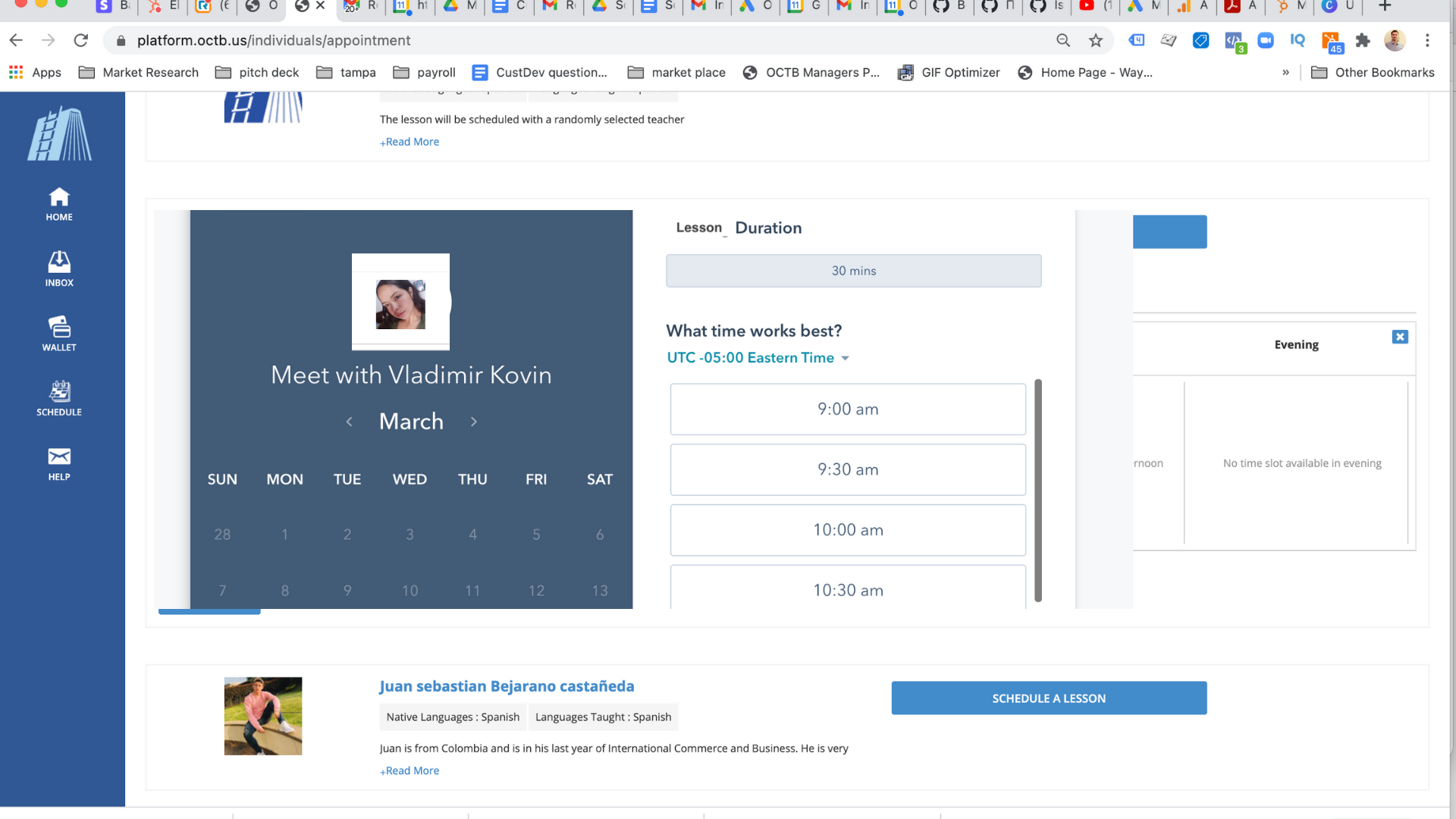Image resolution: width=1456 pixels, height=819 pixels.
Task: Open Juan sebastian Bejarano castañeda profile link
Action: pyautogui.click(x=507, y=686)
